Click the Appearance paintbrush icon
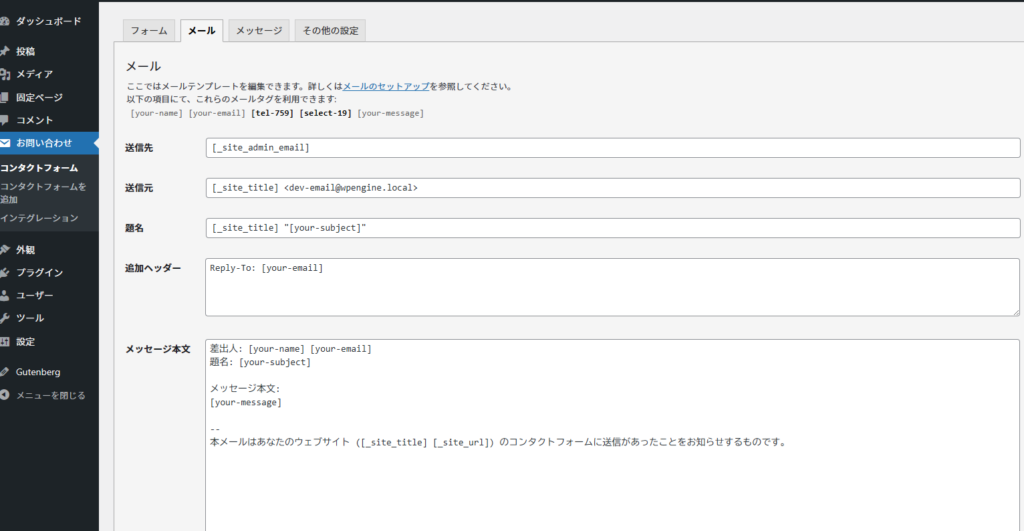This screenshot has height=531, width=1024. [x=5, y=250]
